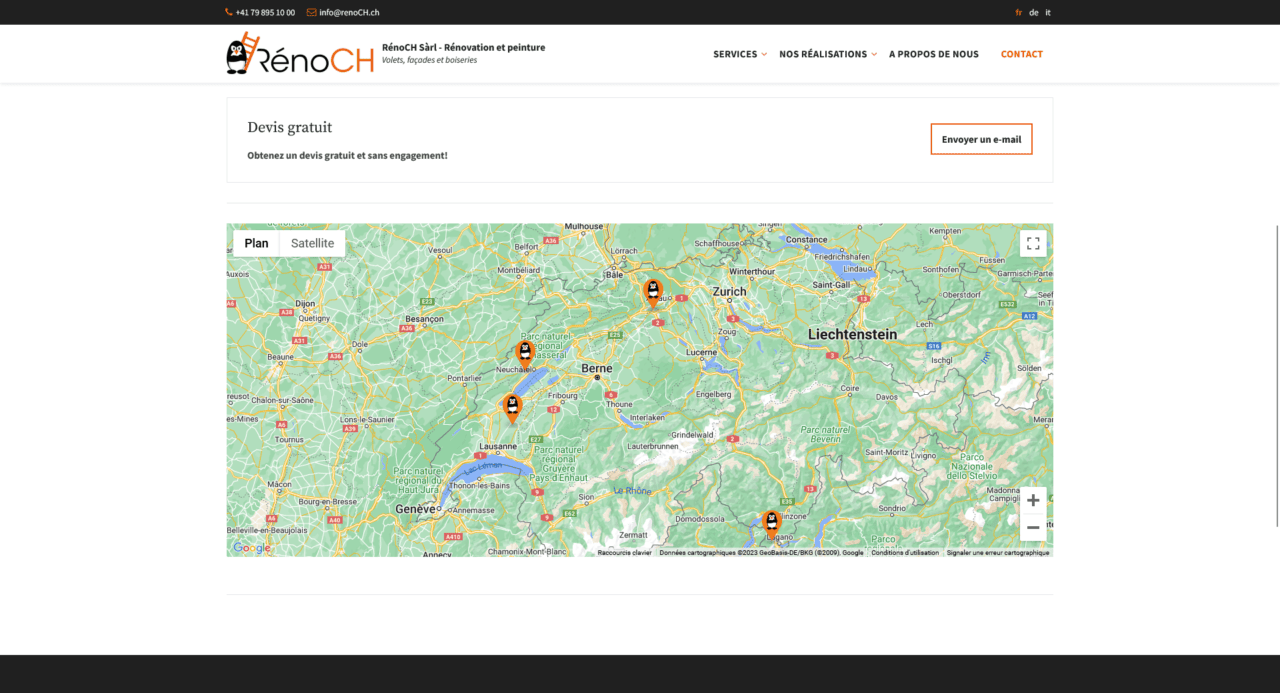Click the info@renoCH.ch email link
Viewport: 1280px width, 693px height.
pyautogui.click(x=349, y=12)
